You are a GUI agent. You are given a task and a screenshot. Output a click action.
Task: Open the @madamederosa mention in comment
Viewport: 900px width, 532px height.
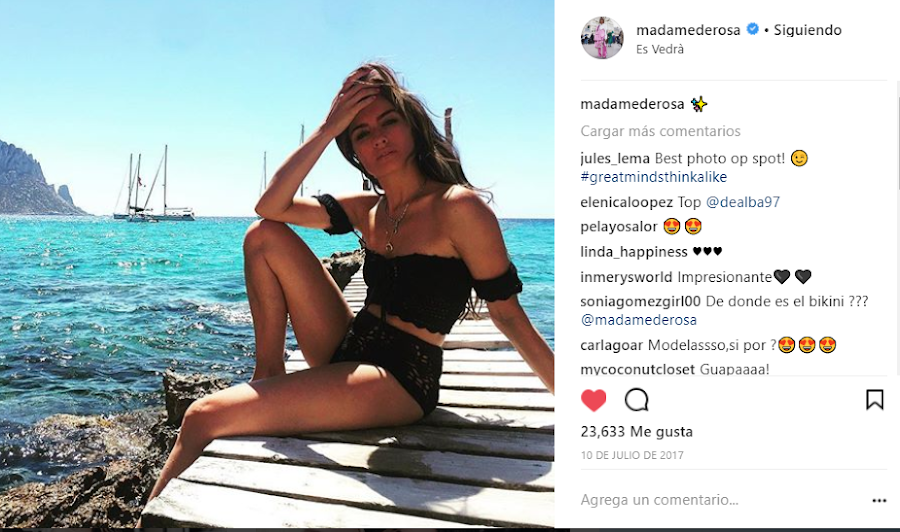(x=639, y=320)
